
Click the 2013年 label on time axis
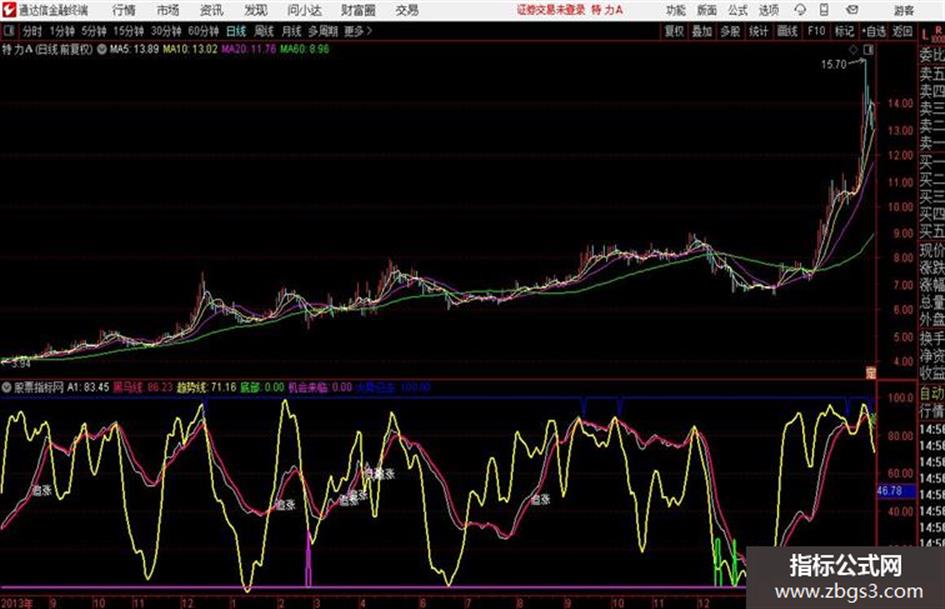(x=16, y=603)
